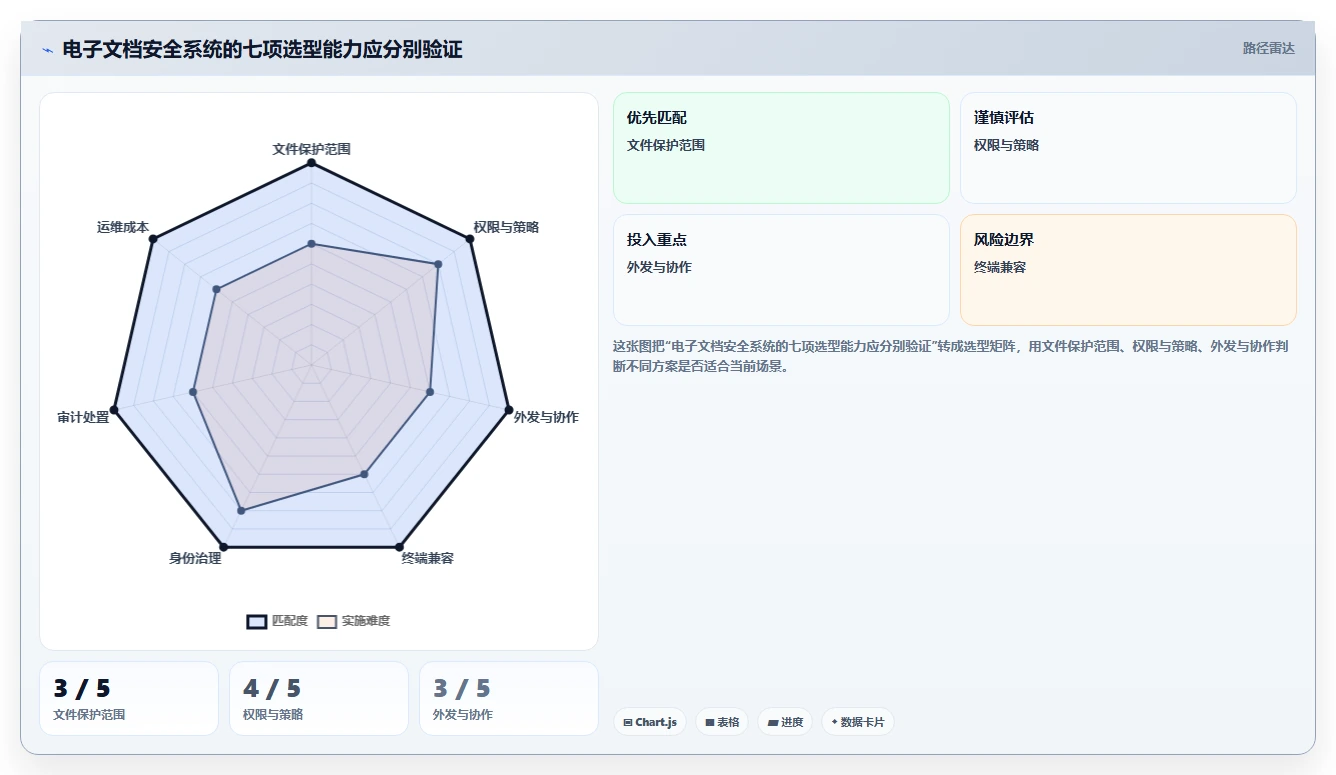Click the inner 实施难度 point on 权限与策略 axis

(x=438, y=264)
